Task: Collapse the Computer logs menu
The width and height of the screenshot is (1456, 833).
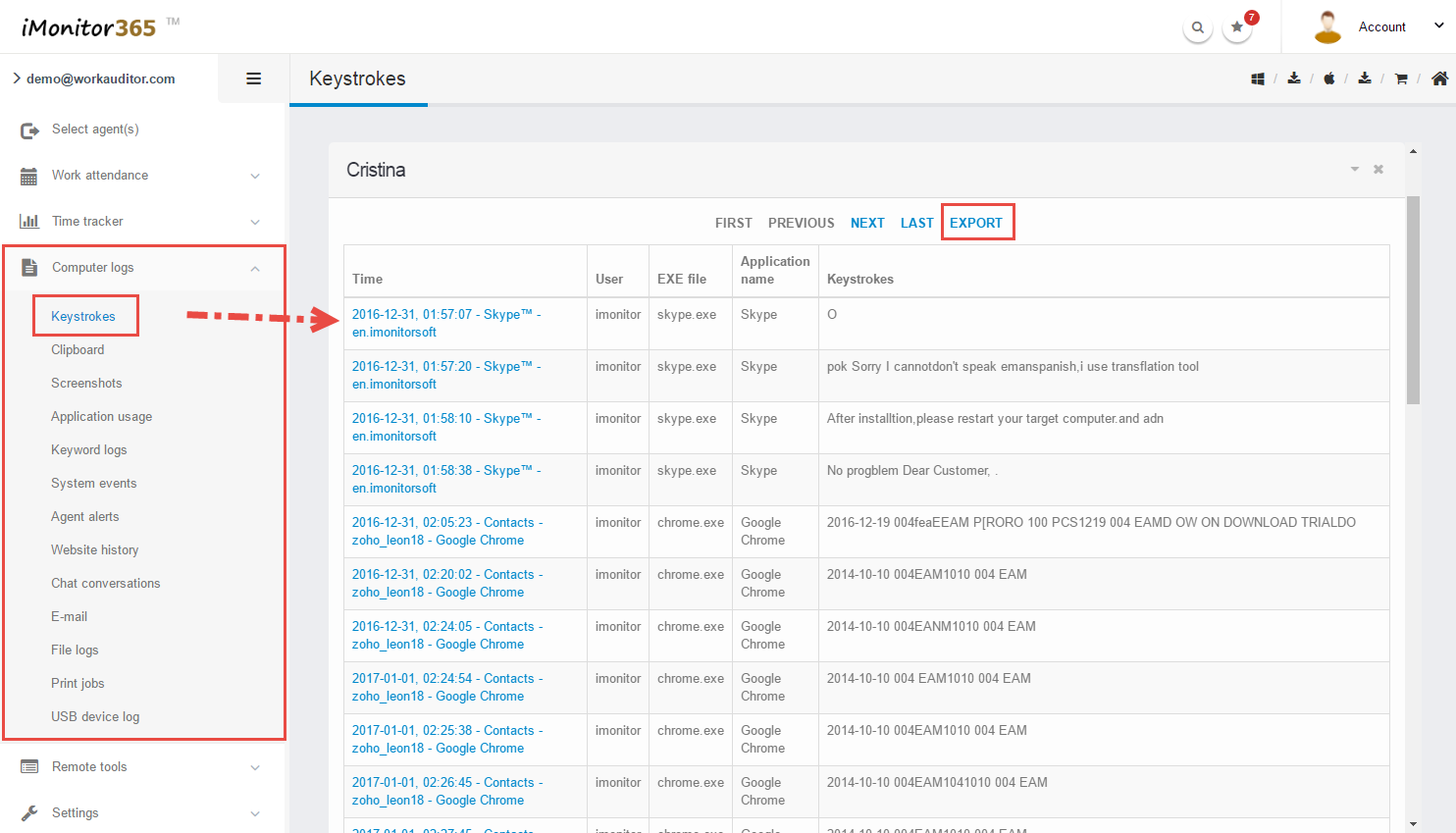Action: pos(255,269)
